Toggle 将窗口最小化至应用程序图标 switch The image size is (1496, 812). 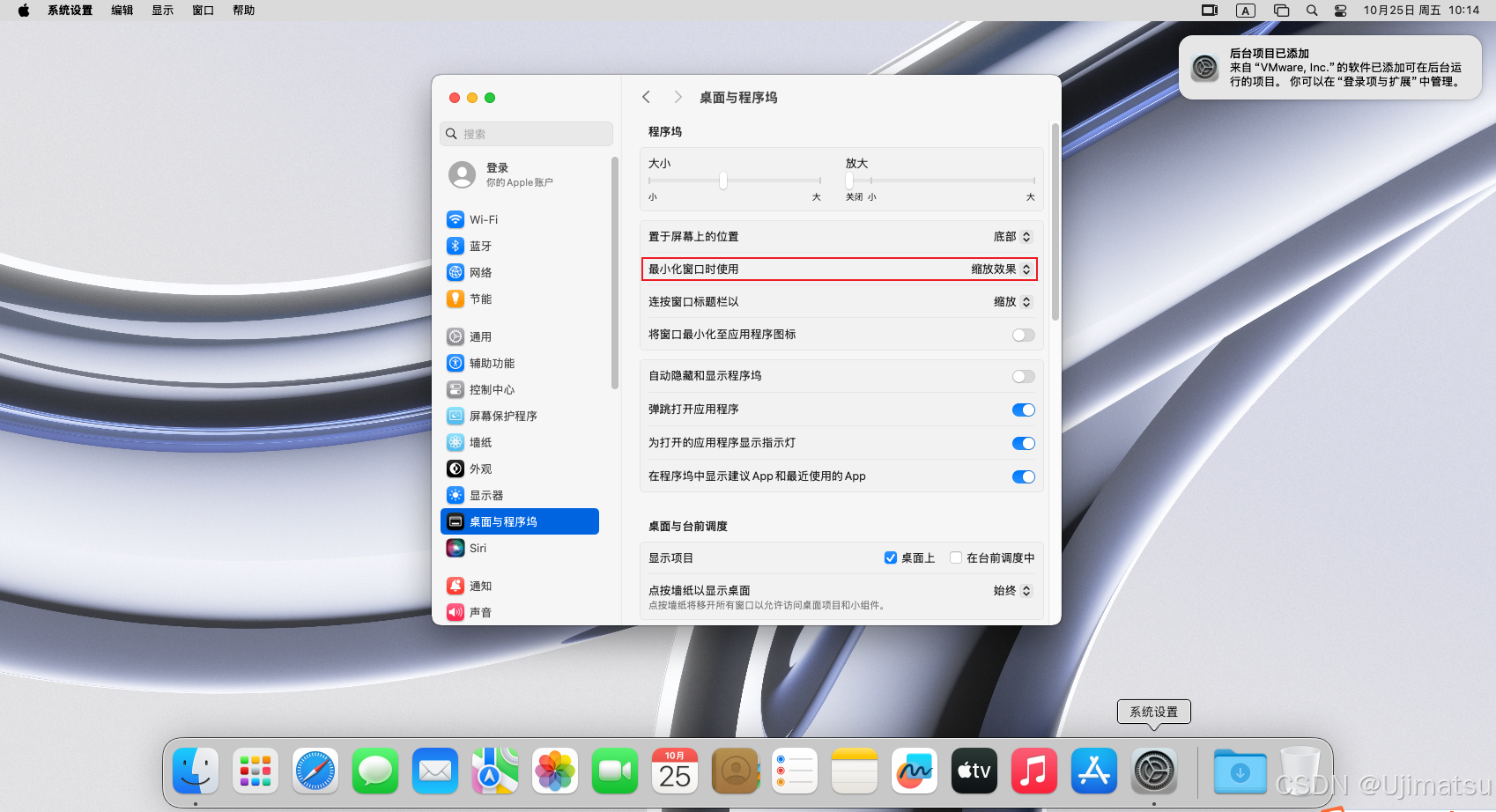1023,335
